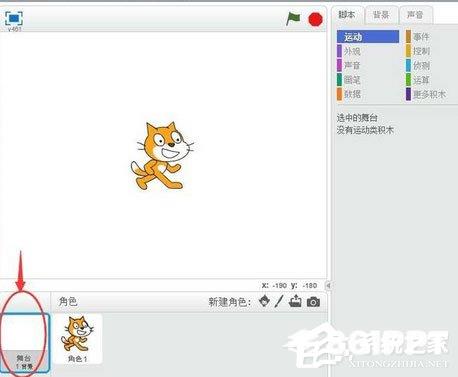Select the 舞台 backdrop thumbnail
The image size is (458, 377).
[24, 343]
